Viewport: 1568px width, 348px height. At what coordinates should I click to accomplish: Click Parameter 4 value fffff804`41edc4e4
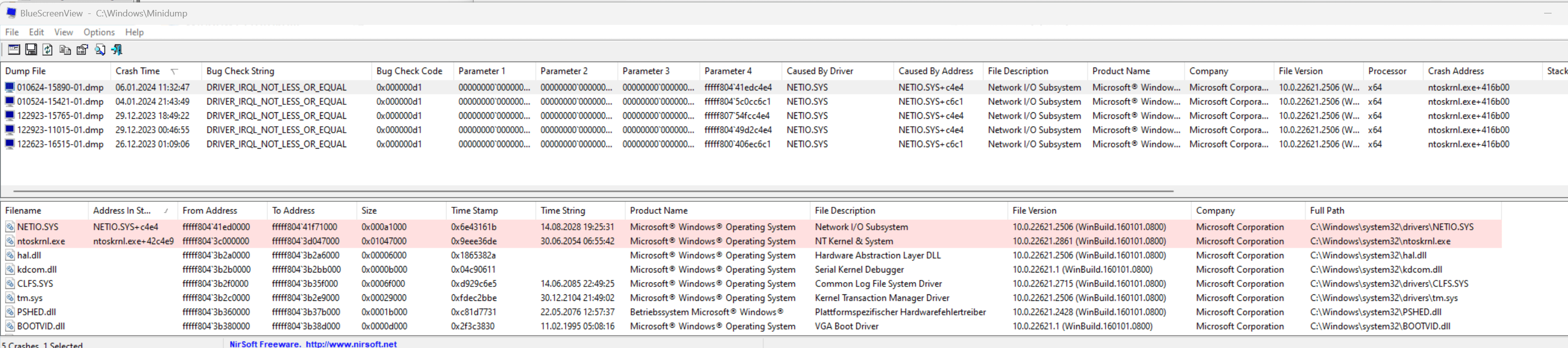click(738, 87)
